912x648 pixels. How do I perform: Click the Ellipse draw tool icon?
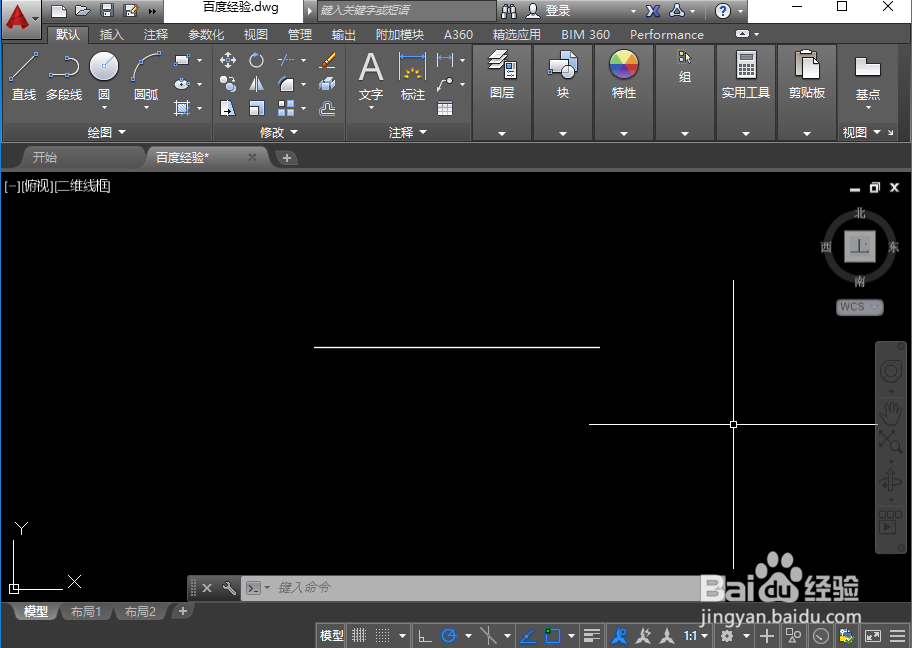(x=182, y=84)
